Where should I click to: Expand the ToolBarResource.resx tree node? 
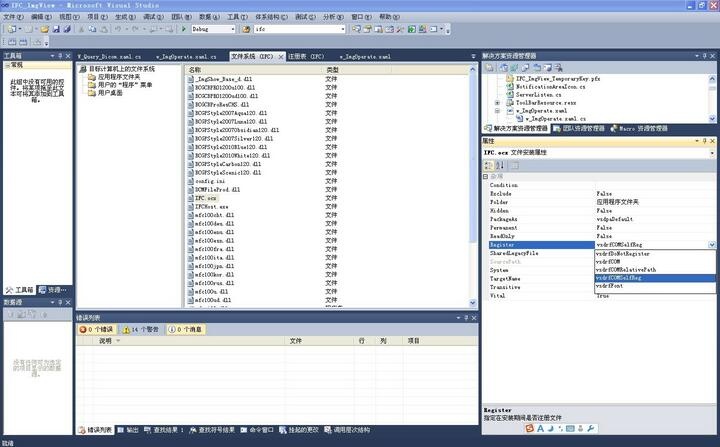(x=497, y=103)
